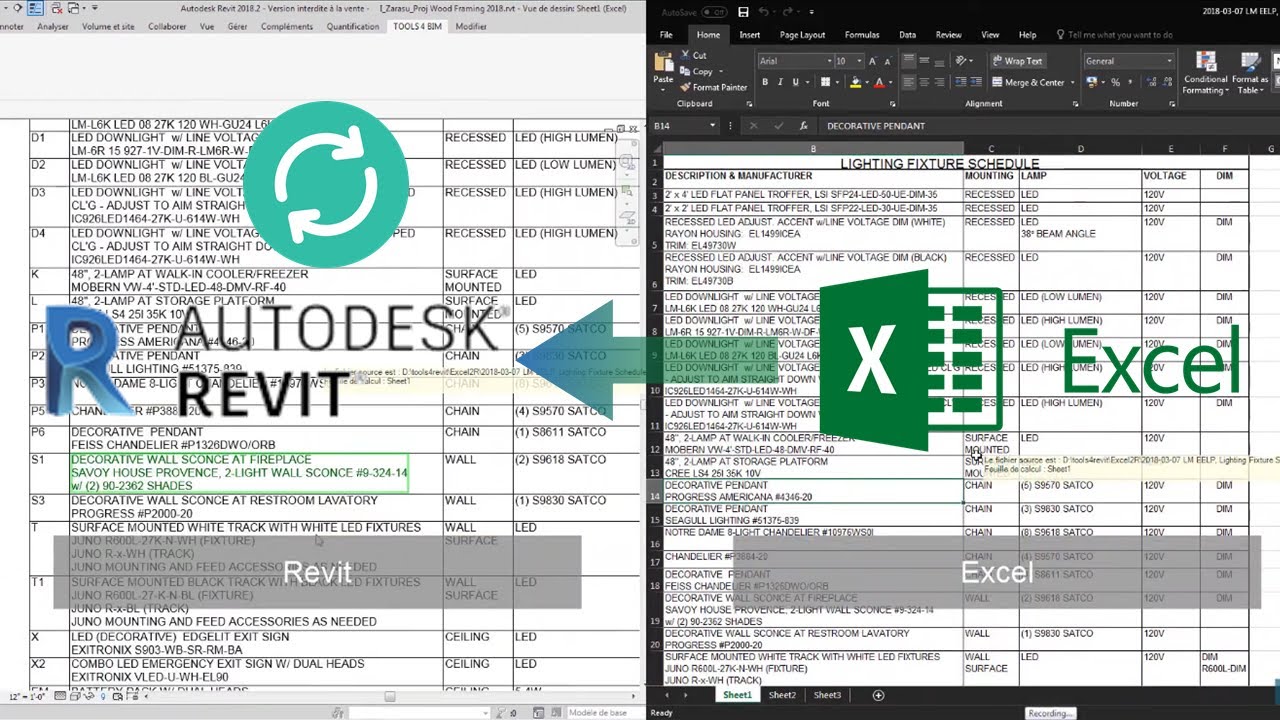Click the Copy command in Clipboard group
1280x720 pixels.
696,71
